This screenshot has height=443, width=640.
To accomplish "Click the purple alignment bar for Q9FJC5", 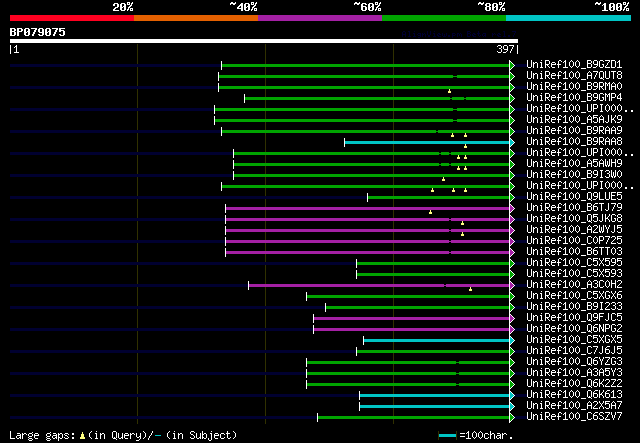I will [411, 319].
